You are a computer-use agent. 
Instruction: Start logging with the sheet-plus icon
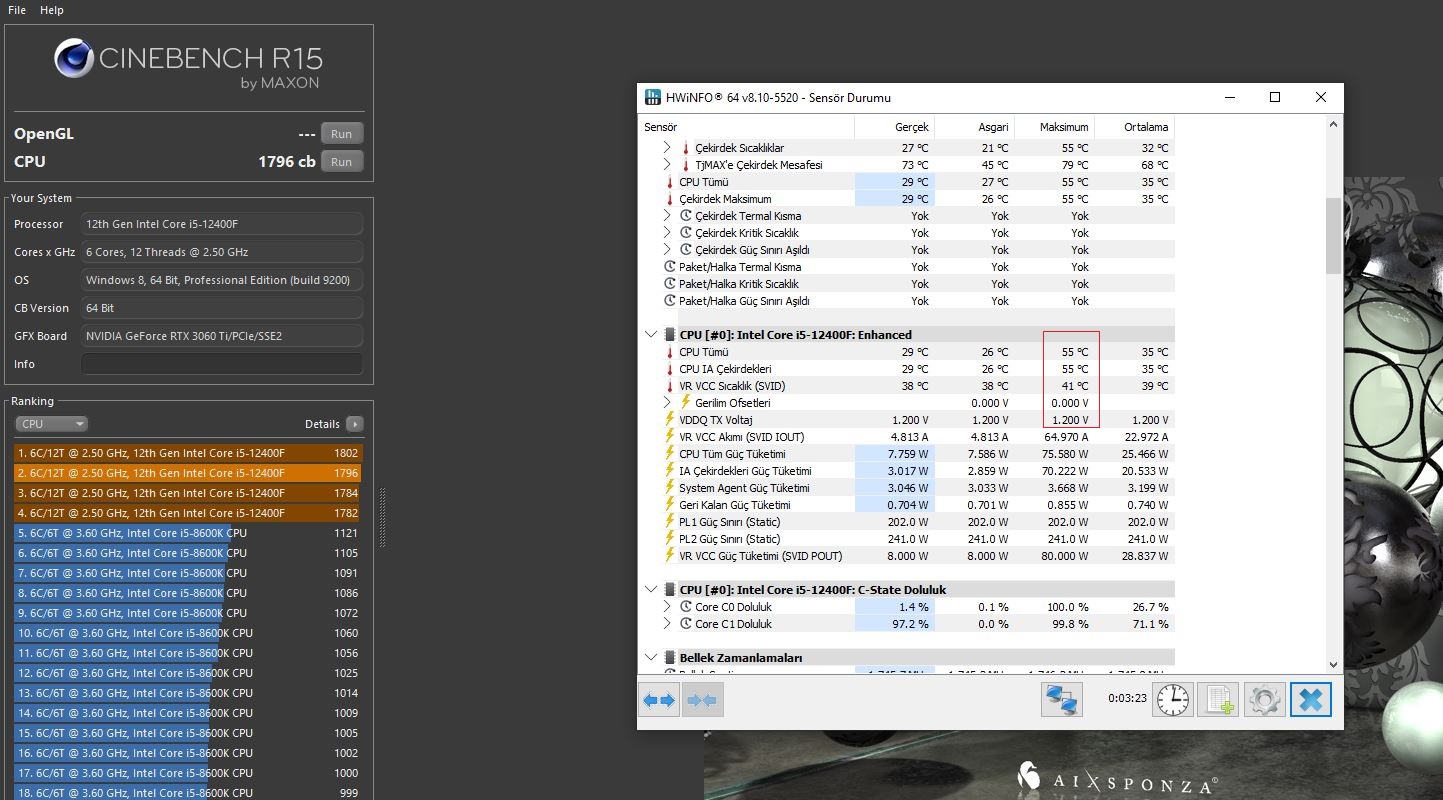tap(1219, 700)
